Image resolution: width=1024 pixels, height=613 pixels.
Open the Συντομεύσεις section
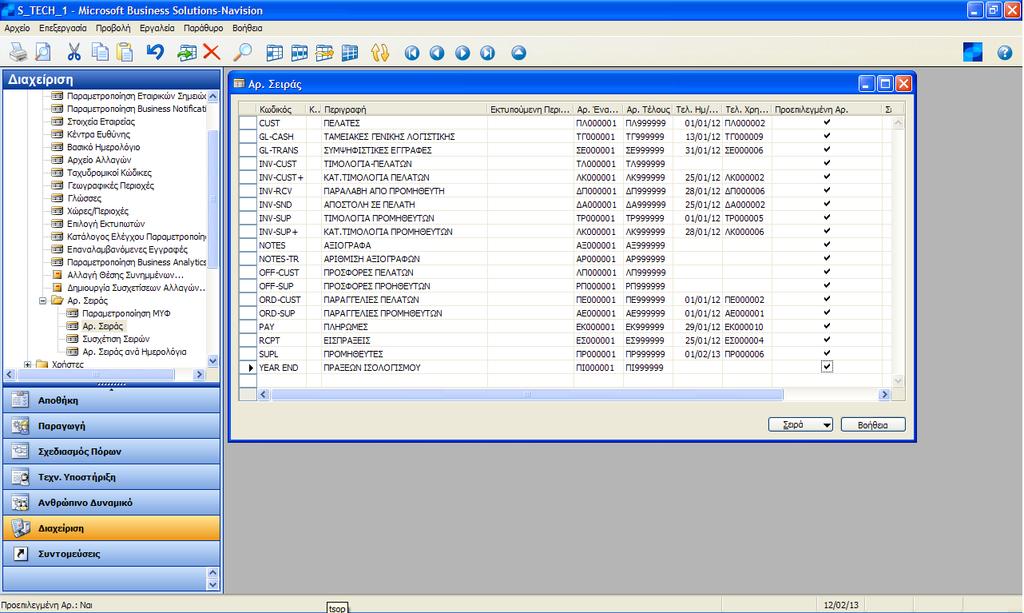pyautogui.click(x=112, y=554)
